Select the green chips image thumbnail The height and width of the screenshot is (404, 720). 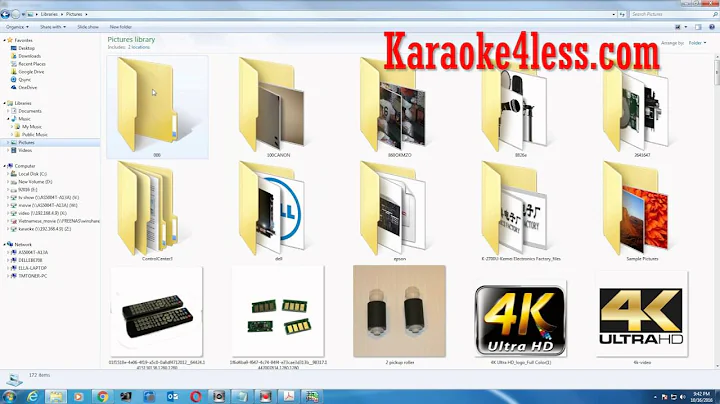278,312
